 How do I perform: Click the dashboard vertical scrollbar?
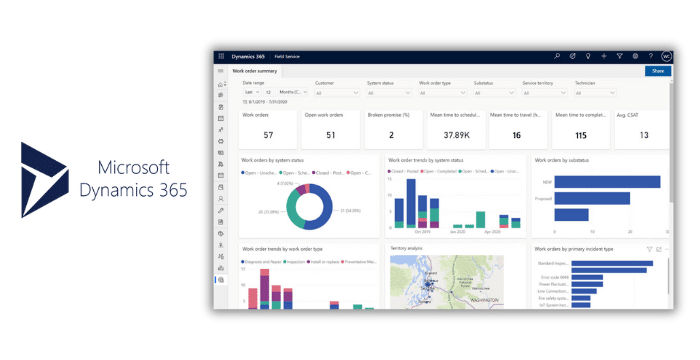(x=671, y=143)
